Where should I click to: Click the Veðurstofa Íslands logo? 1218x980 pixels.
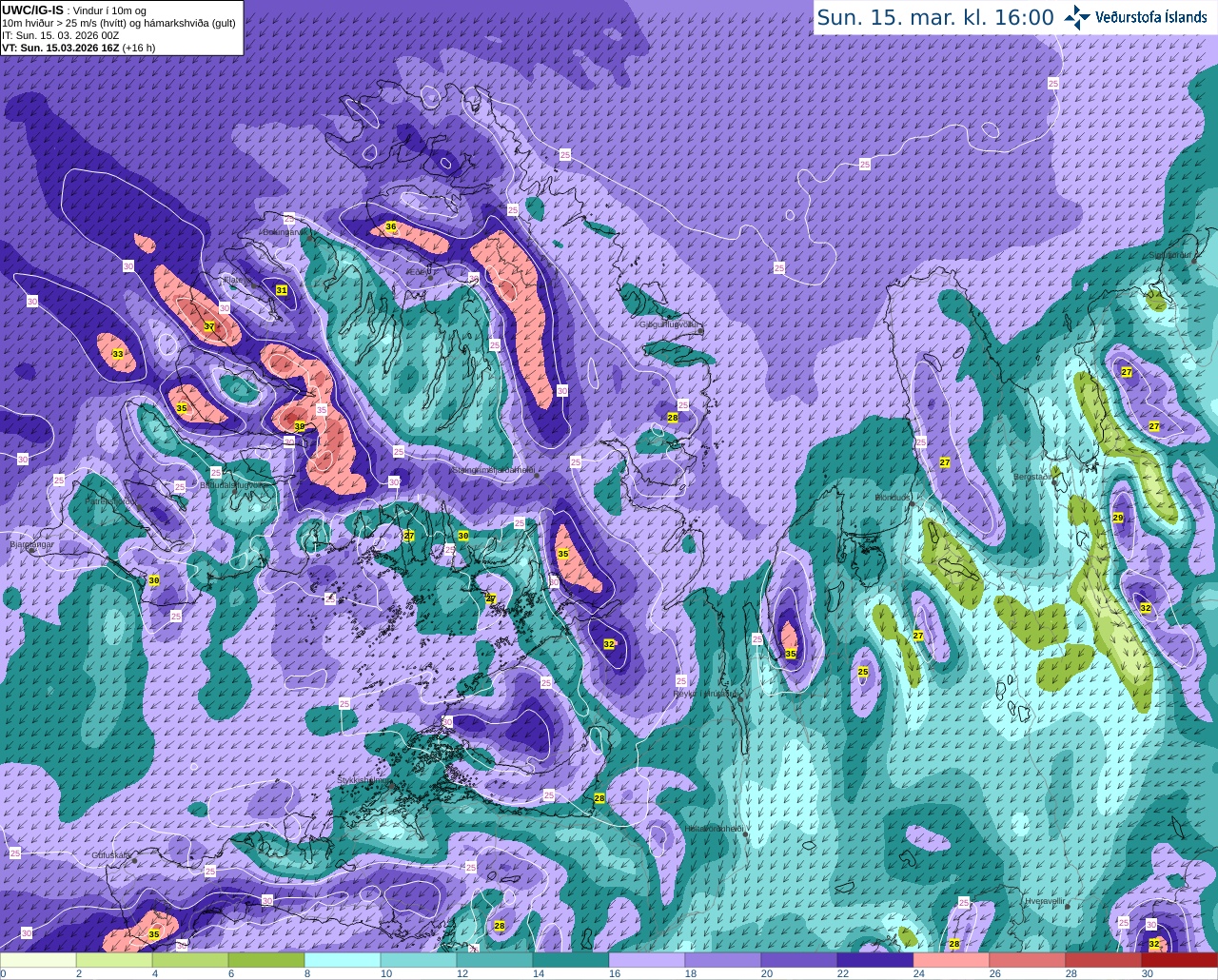[x=1138, y=16]
